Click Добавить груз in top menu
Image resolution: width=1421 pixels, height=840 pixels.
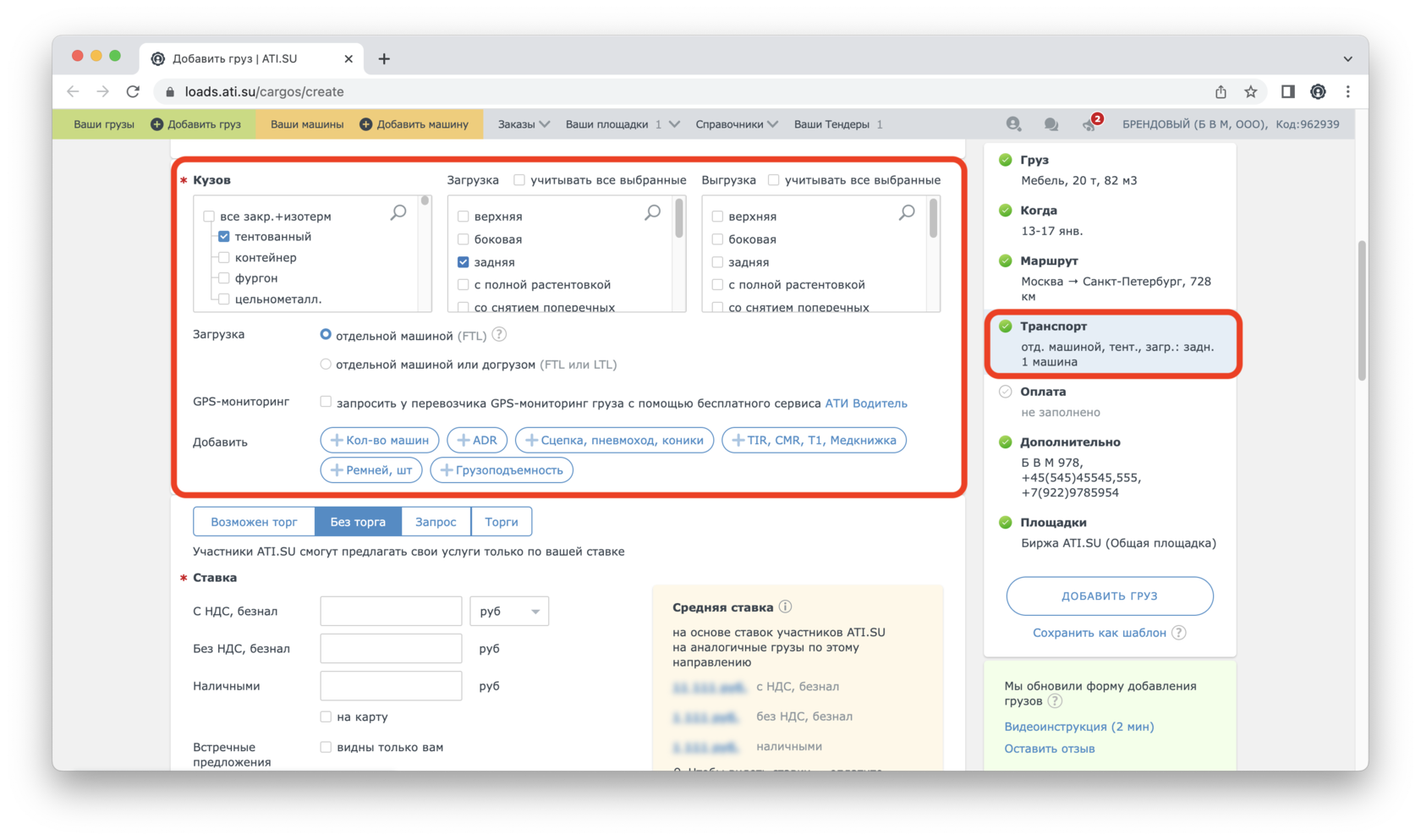pyautogui.click(x=196, y=124)
